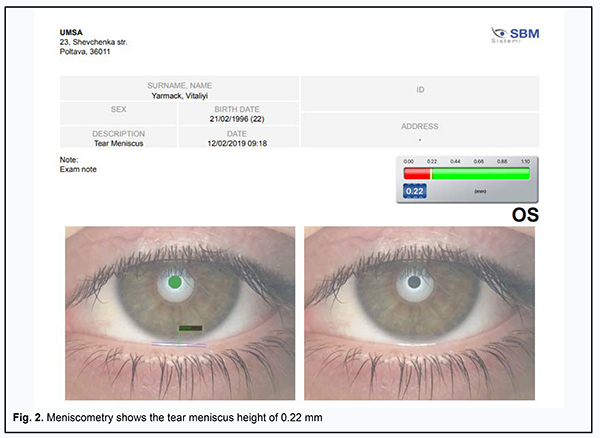Click the ID field
This screenshot has width=600, height=438.
point(420,91)
